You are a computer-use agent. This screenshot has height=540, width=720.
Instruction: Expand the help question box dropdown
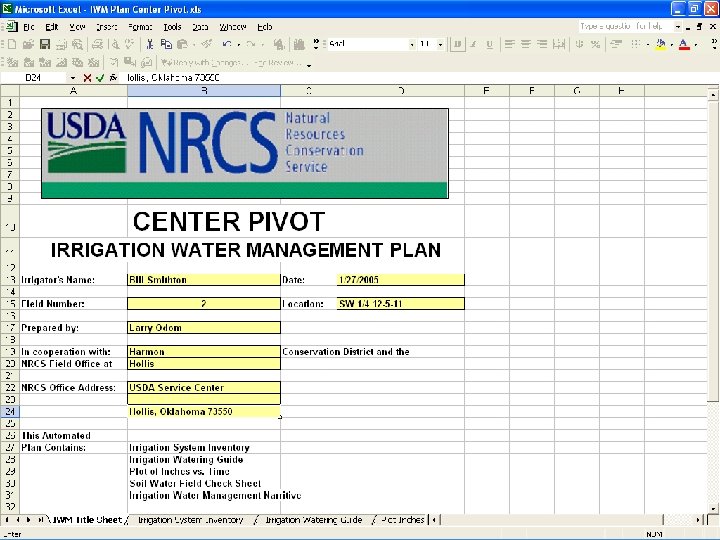coord(678,27)
